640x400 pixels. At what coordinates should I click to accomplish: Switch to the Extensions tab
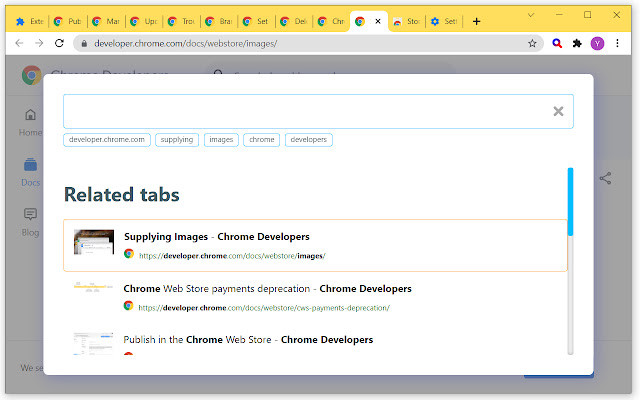point(29,21)
